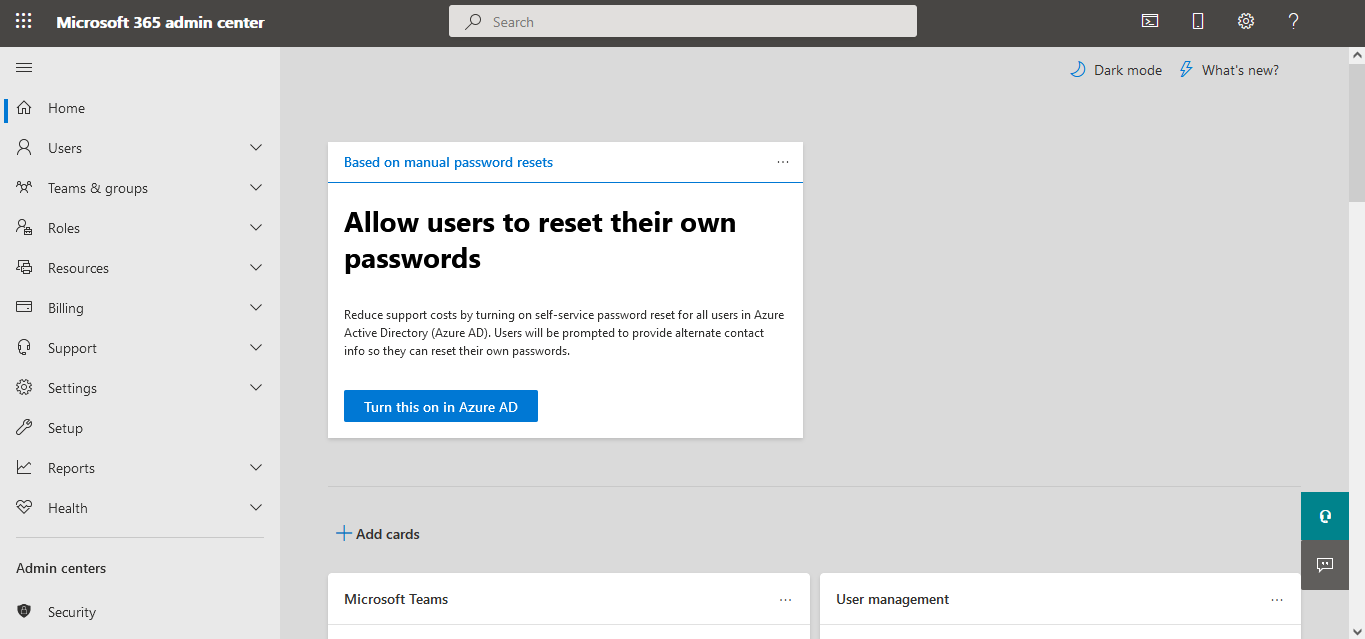Click the teal help assistant button

[x=1325, y=516]
